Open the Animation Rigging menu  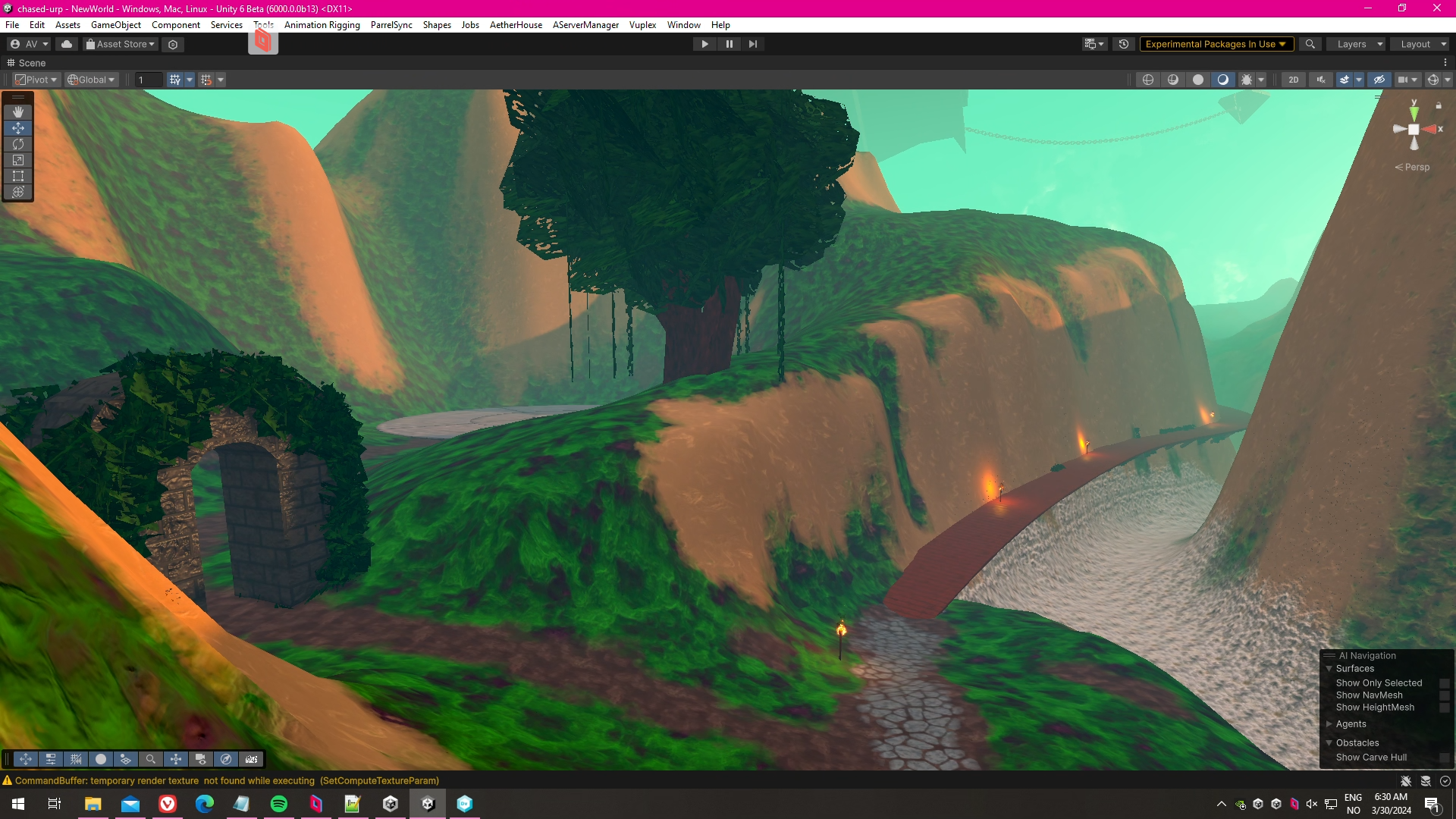tap(322, 25)
